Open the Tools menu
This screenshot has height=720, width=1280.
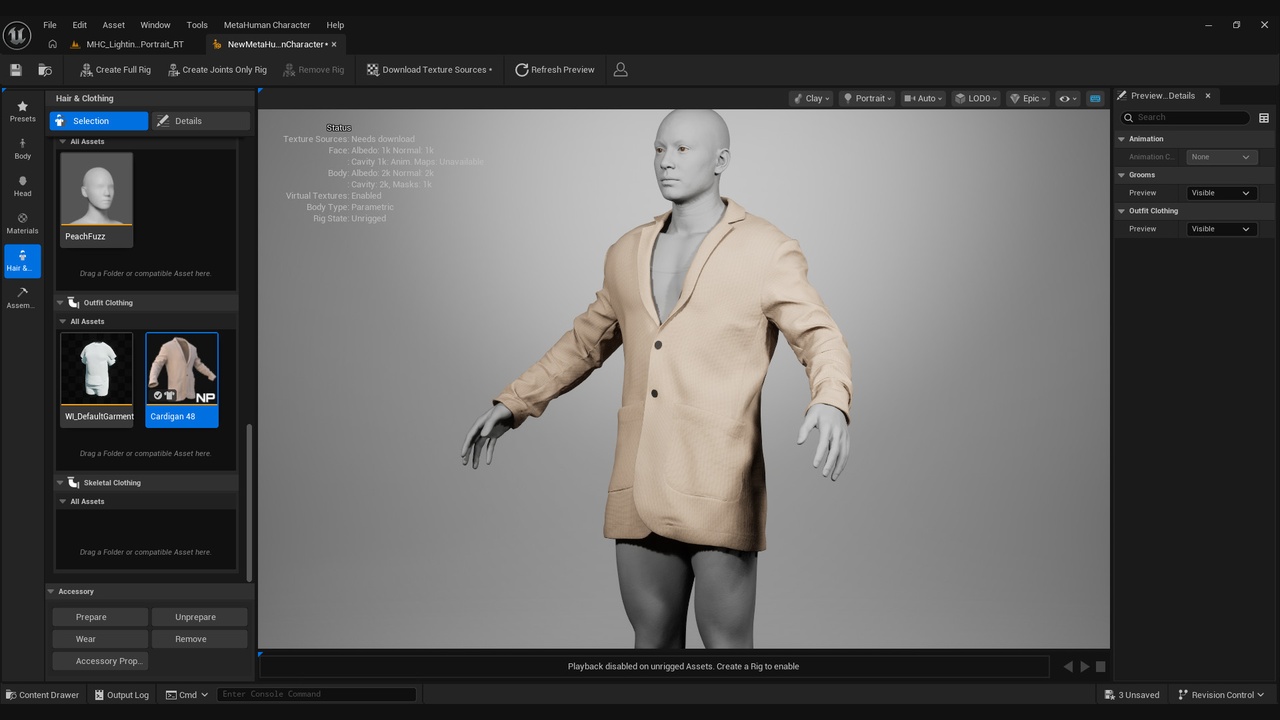tap(197, 25)
